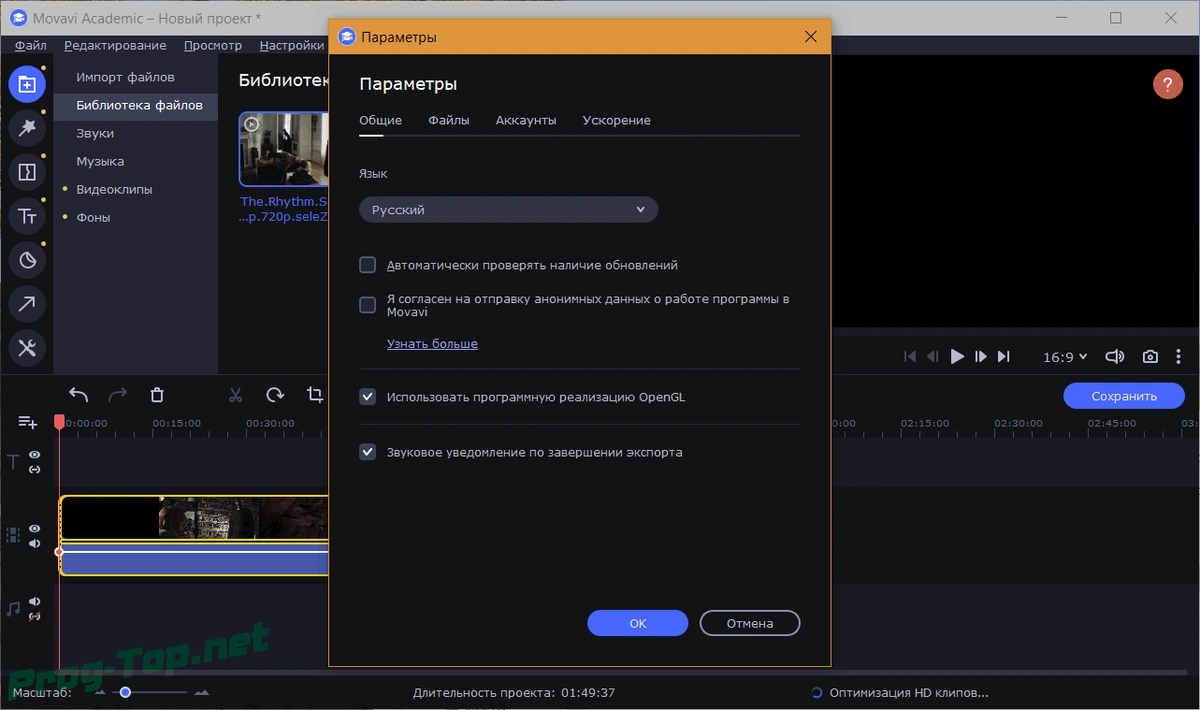Select the Crop tool in timeline toolbar
Screen dimensions: 1200x710
(315, 395)
